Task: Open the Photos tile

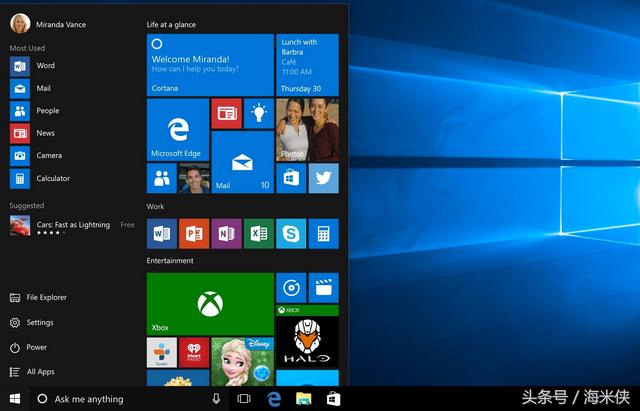Action: 307,130
